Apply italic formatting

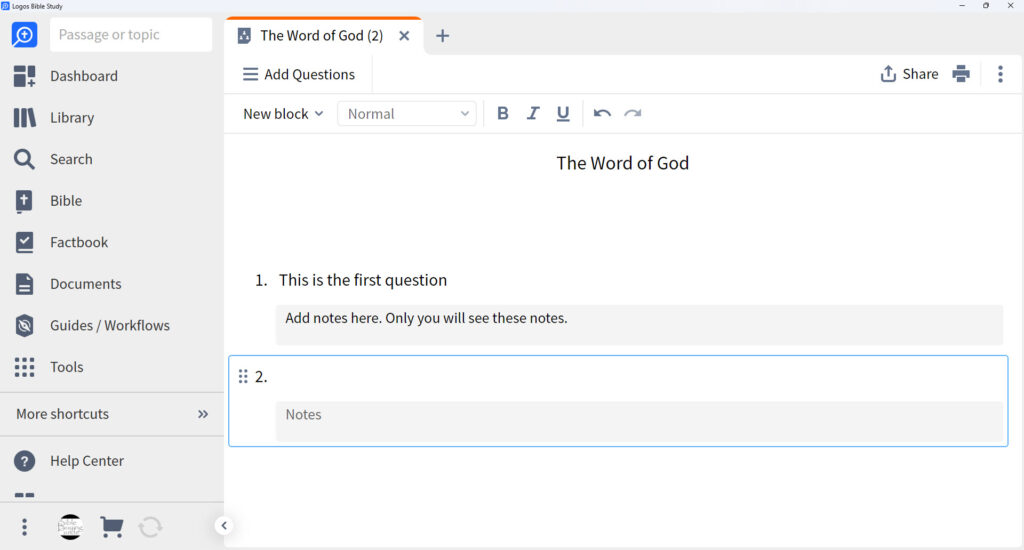[533, 114]
